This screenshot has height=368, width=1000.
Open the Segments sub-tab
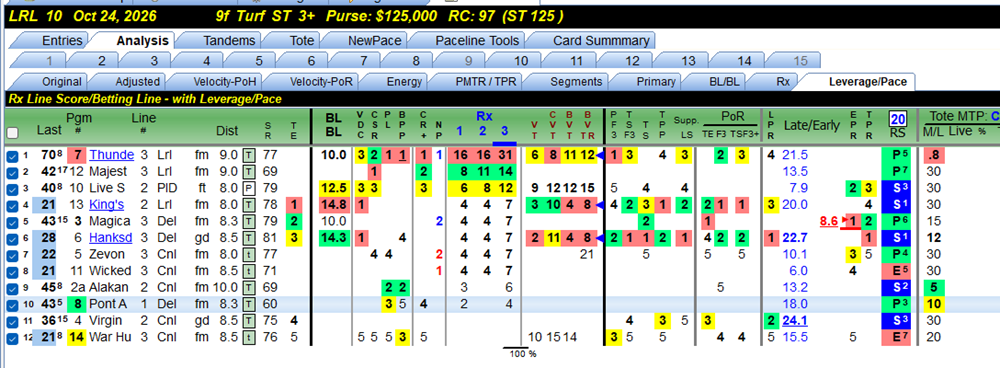[x=576, y=82]
